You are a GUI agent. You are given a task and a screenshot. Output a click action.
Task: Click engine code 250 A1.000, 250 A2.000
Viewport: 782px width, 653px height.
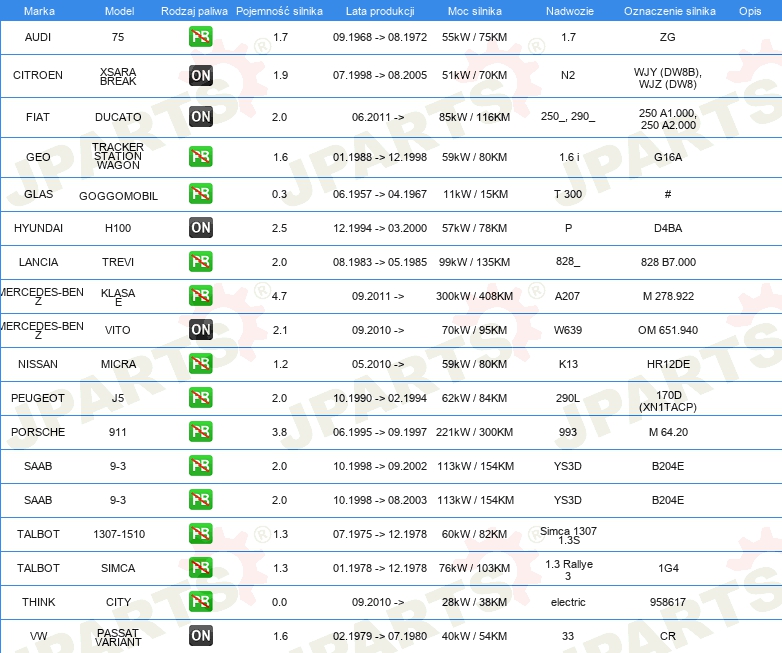point(668,119)
